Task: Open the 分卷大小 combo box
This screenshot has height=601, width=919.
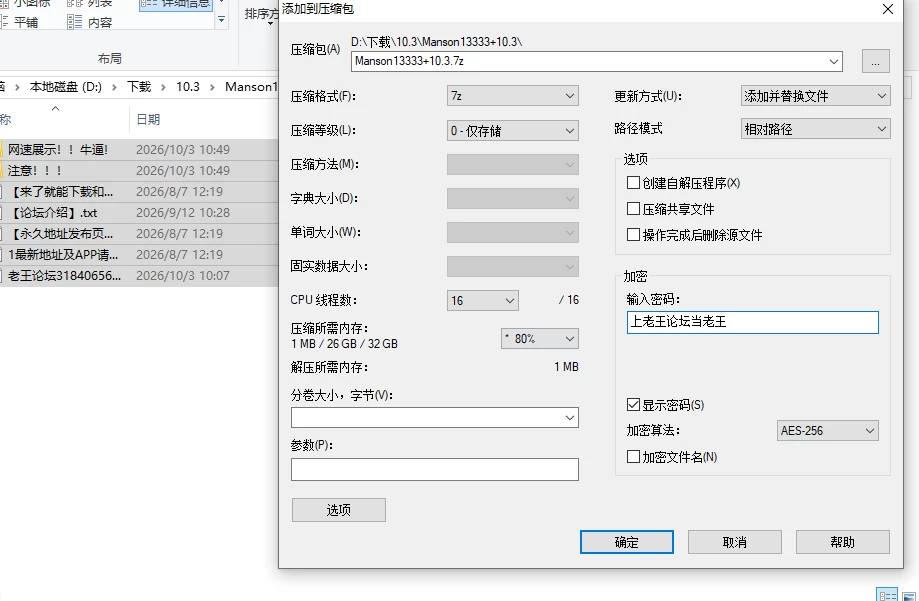Action: pos(434,417)
